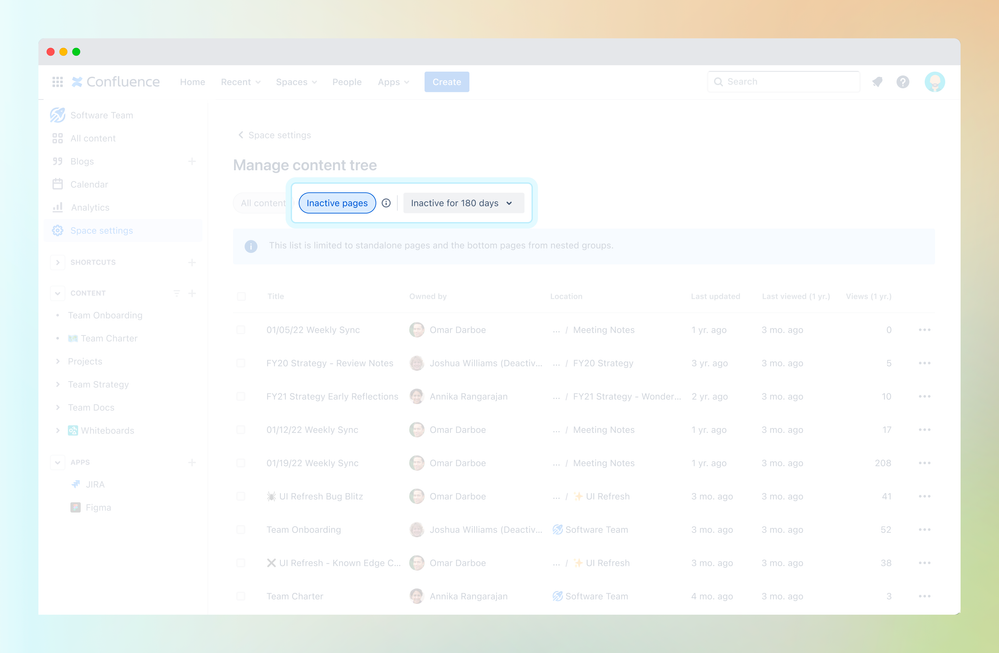Check the 01/12/22 Weekly Sync row
999x653 pixels.
[241, 430]
